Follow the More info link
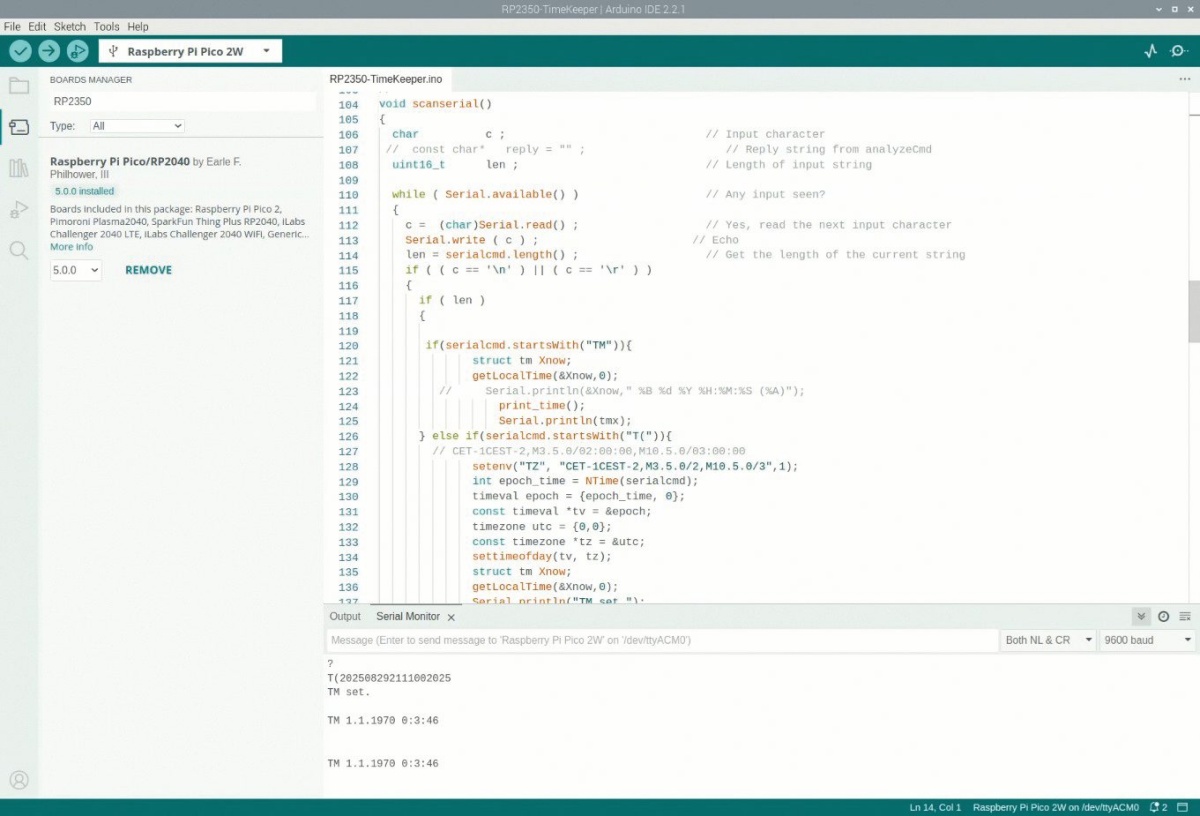Screen dimensions: 1200x816 (71, 247)
